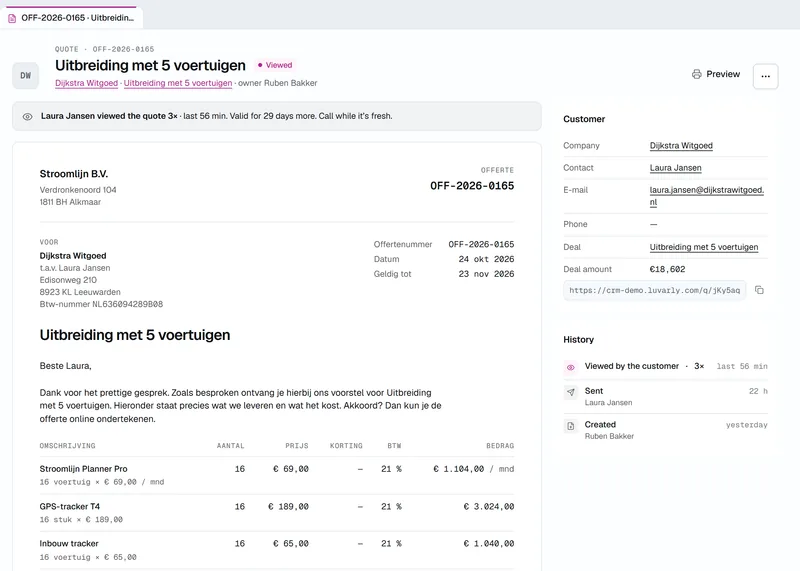800x571 pixels.
Task: Click the History section heading
Action: click(579, 340)
